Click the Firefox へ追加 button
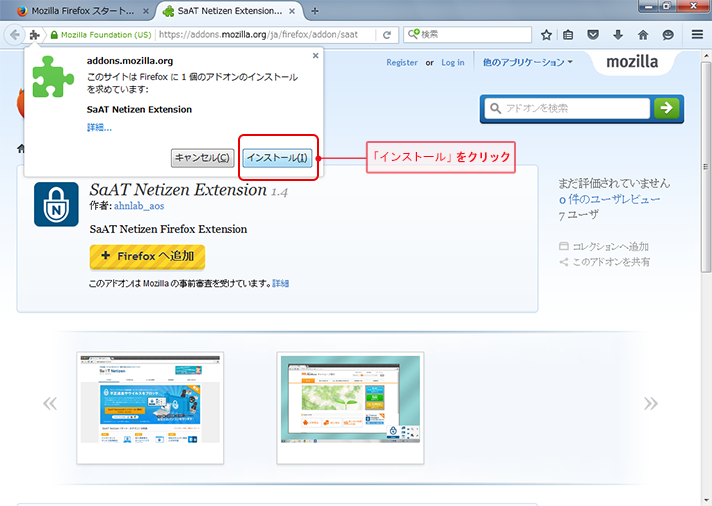The width and height of the screenshot is (712, 506). coord(147,256)
